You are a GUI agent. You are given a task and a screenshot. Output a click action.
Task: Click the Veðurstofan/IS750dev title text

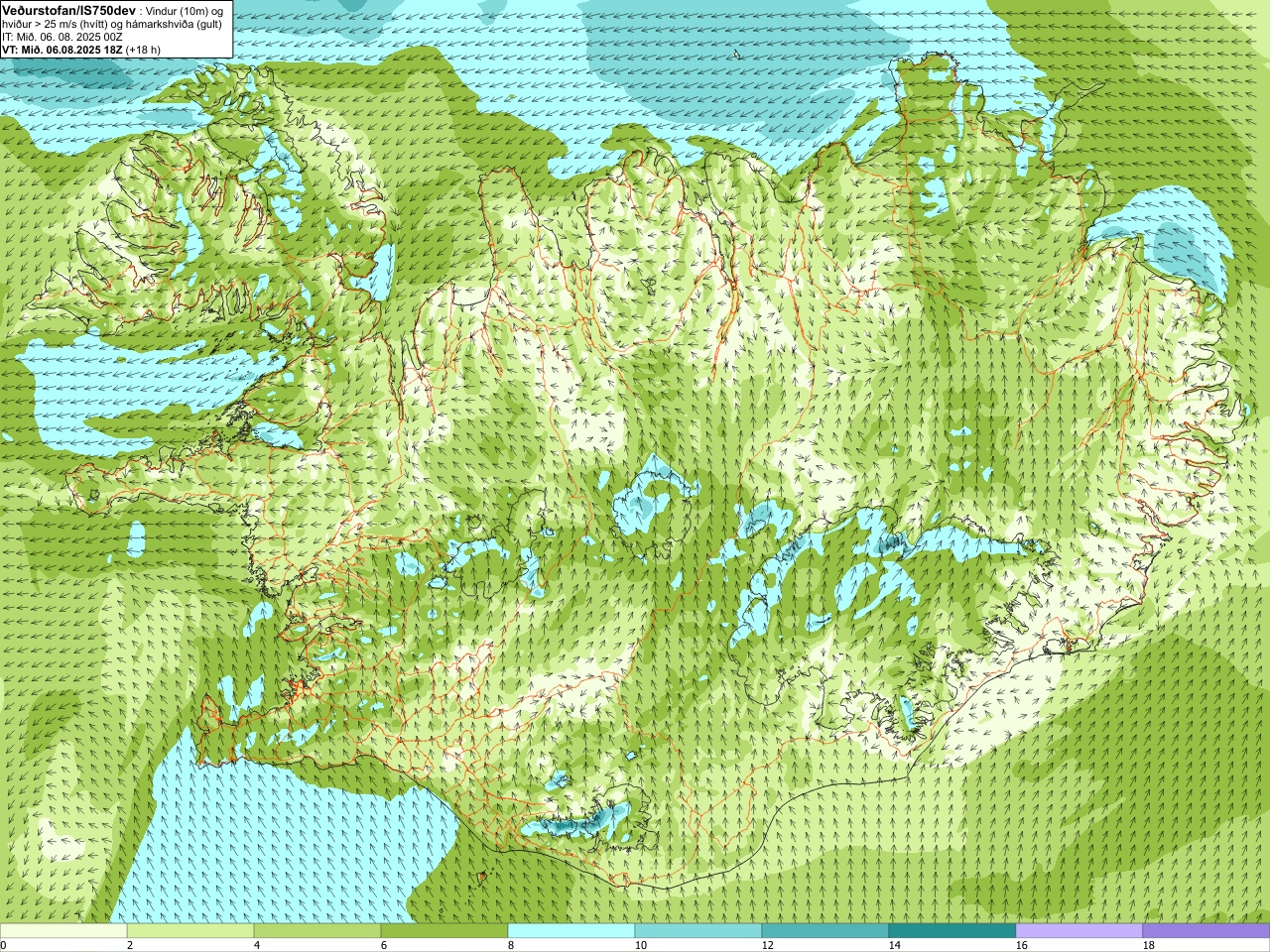[x=67, y=9]
